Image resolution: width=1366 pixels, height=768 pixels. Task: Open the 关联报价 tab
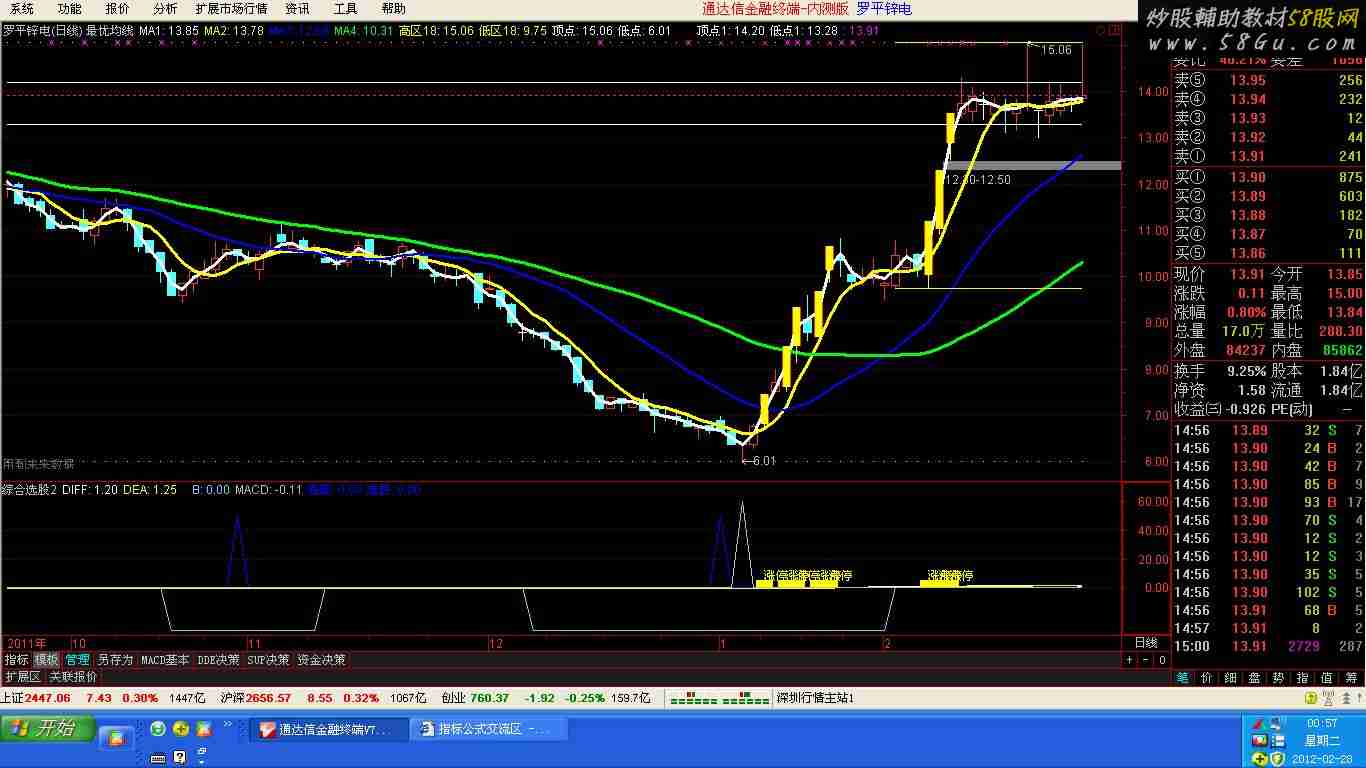coord(73,677)
